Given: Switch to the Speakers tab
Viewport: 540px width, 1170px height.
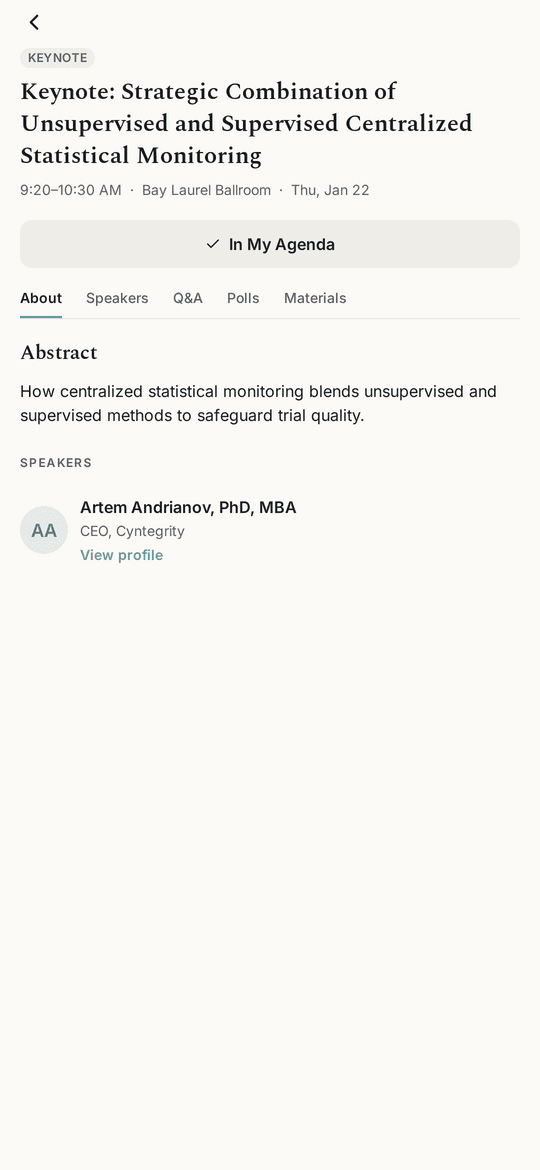Looking at the screenshot, I should click(117, 298).
